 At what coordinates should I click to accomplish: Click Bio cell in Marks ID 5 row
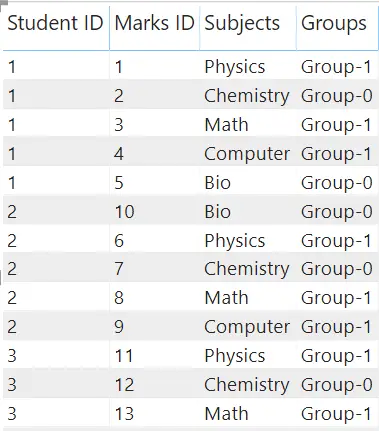[217, 183]
